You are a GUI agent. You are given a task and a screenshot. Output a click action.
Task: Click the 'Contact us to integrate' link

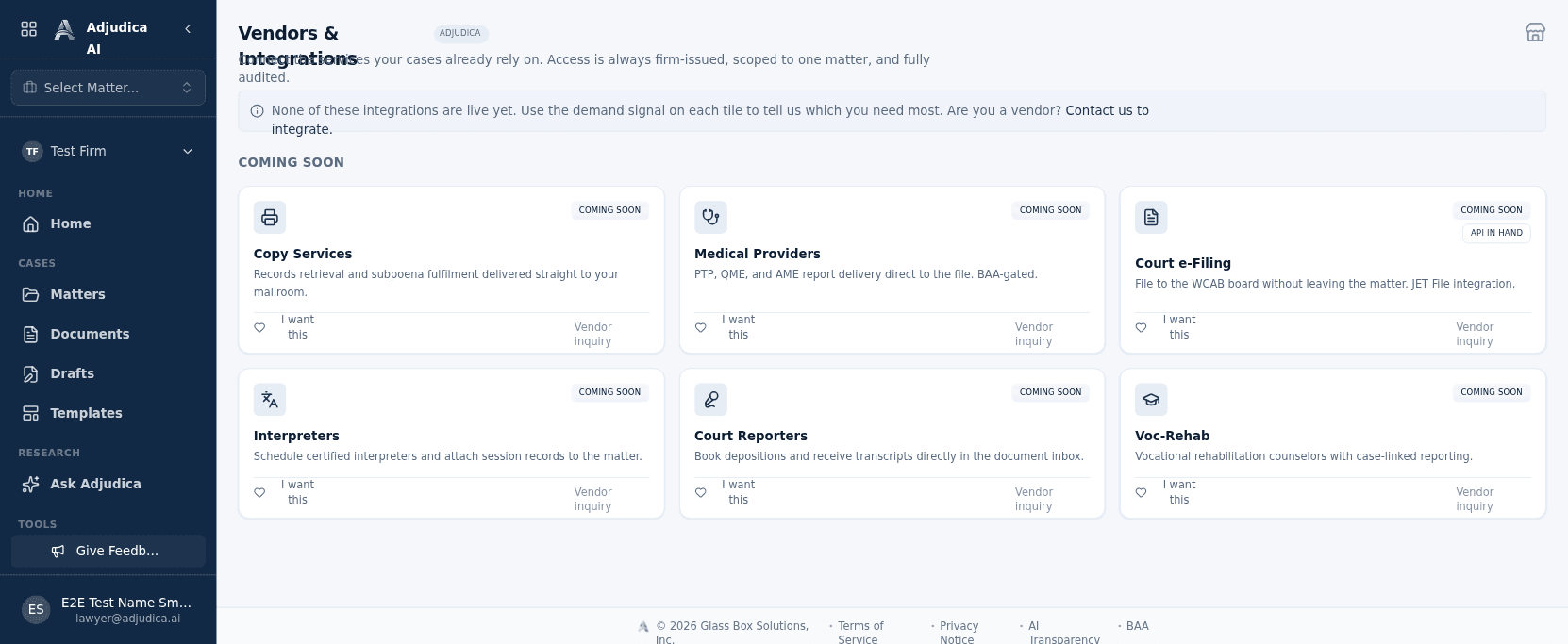tap(710, 120)
